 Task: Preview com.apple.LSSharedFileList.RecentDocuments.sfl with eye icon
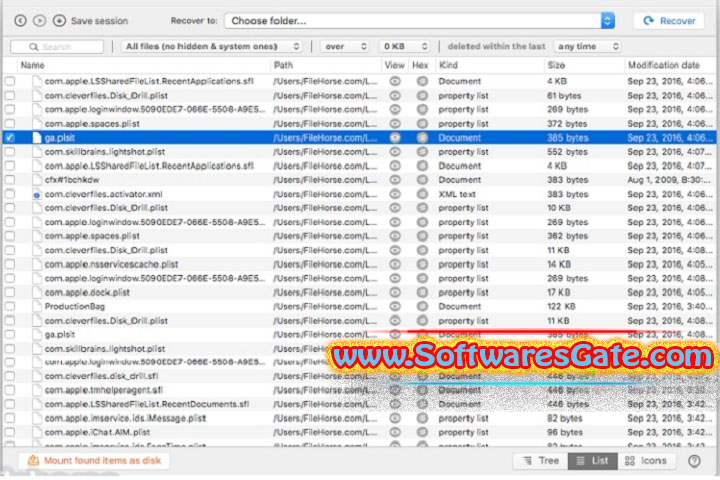[x=395, y=404]
